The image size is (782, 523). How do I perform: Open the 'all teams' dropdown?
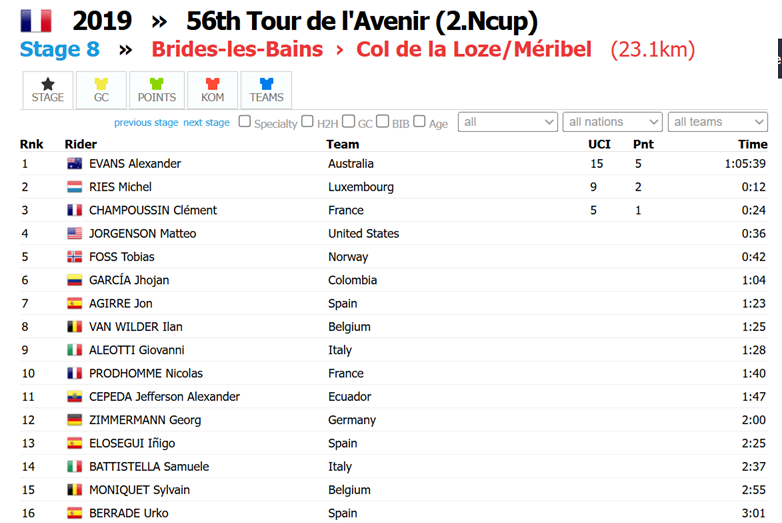click(x=718, y=122)
